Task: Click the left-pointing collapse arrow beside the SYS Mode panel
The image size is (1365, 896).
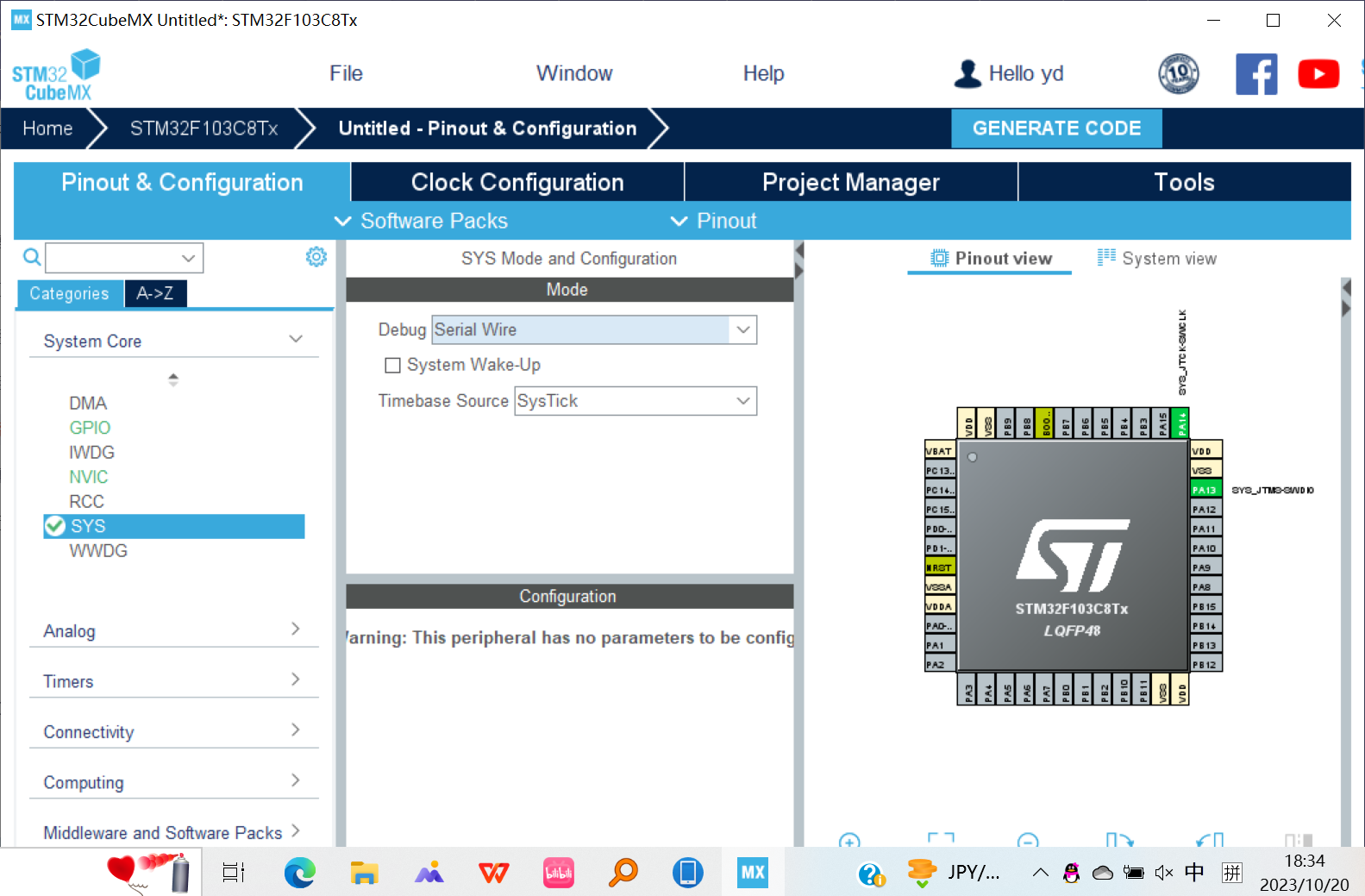Action: 799,250
